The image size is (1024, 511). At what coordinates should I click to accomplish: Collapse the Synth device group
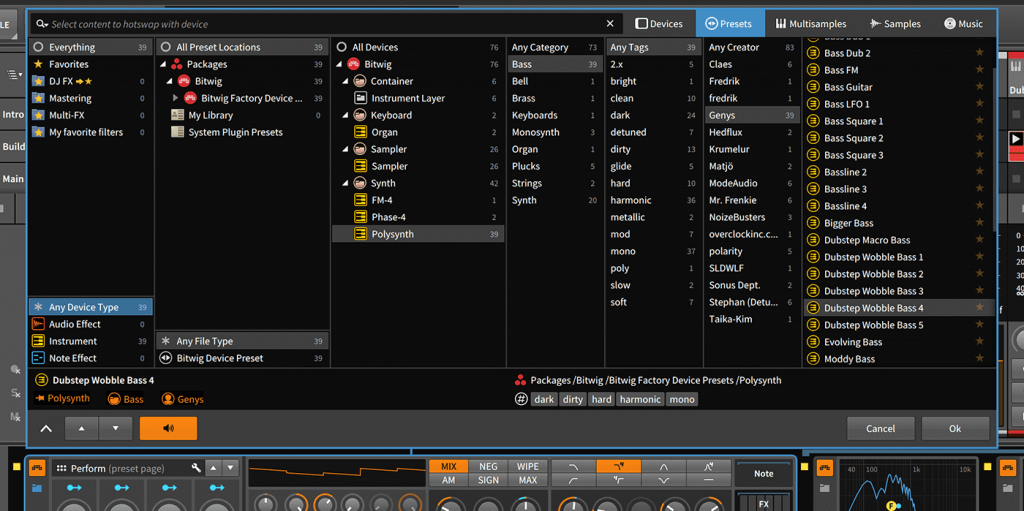tap(346, 183)
